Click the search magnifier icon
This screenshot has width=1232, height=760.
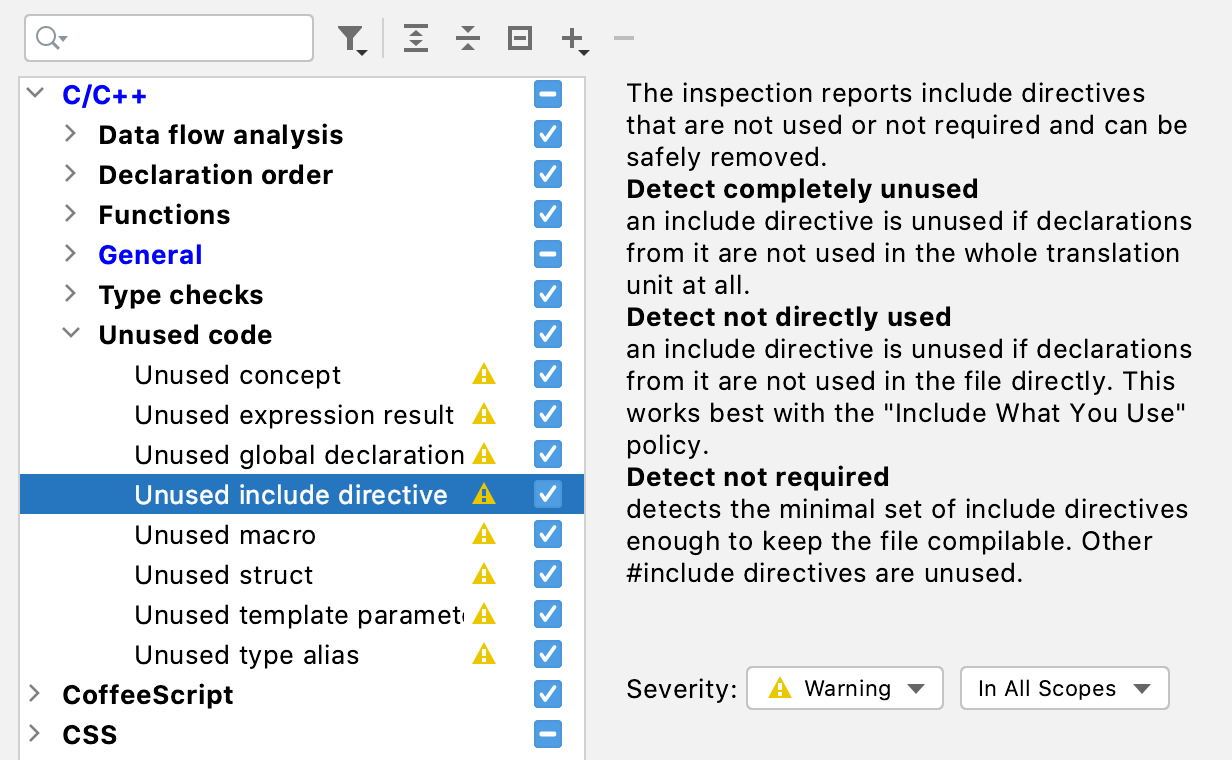point(50,39)
